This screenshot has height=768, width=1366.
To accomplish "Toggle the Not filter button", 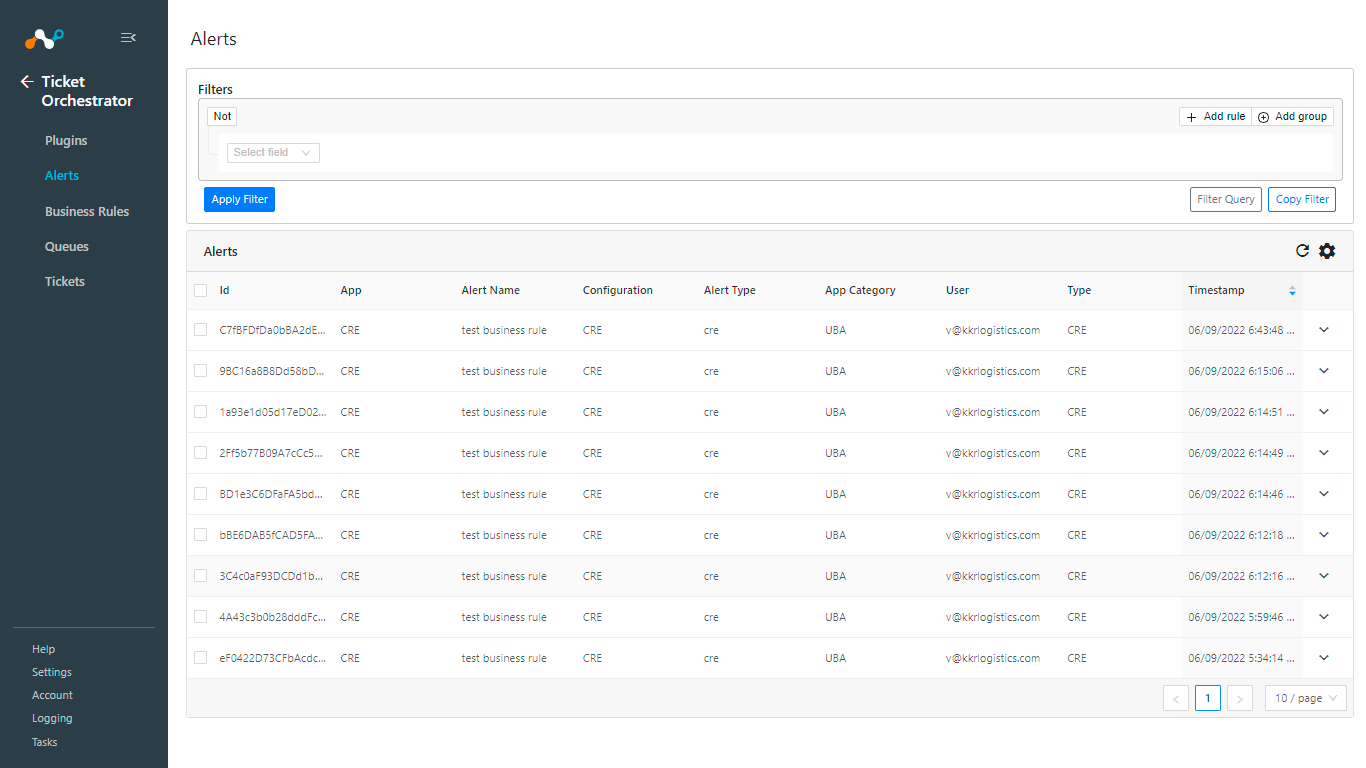I will tap(222, 116).
